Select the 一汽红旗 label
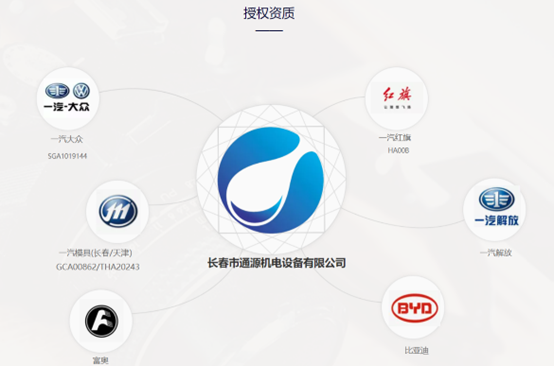The image size is (554, 366). coord(395,137)
